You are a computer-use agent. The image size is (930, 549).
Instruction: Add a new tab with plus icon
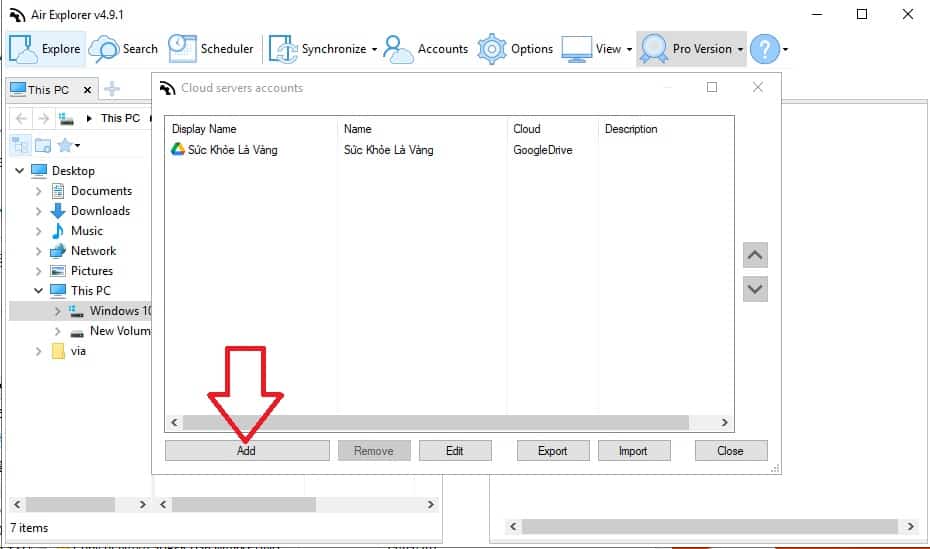(112, 89)
